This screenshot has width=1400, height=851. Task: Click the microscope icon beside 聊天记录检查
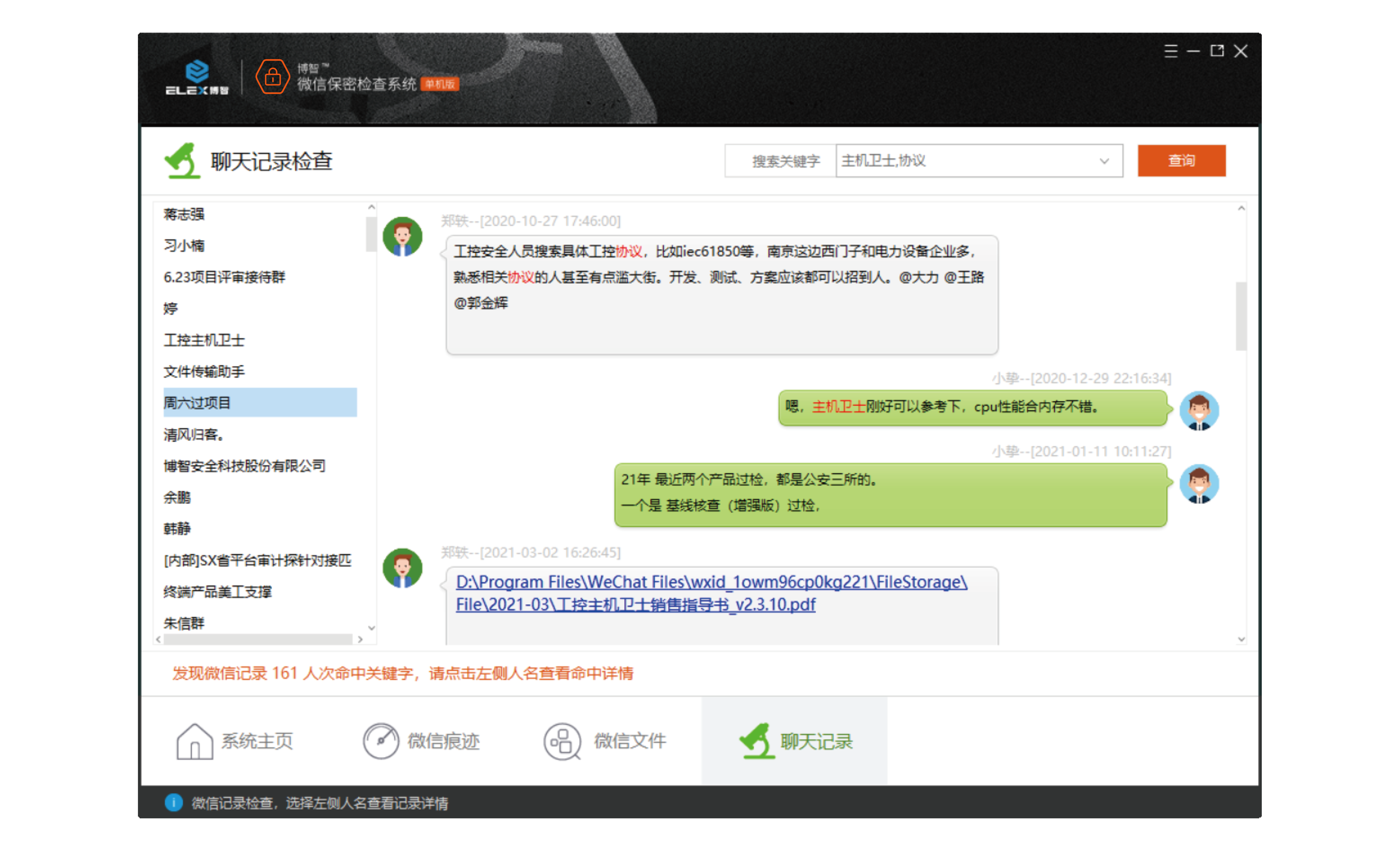182,161
